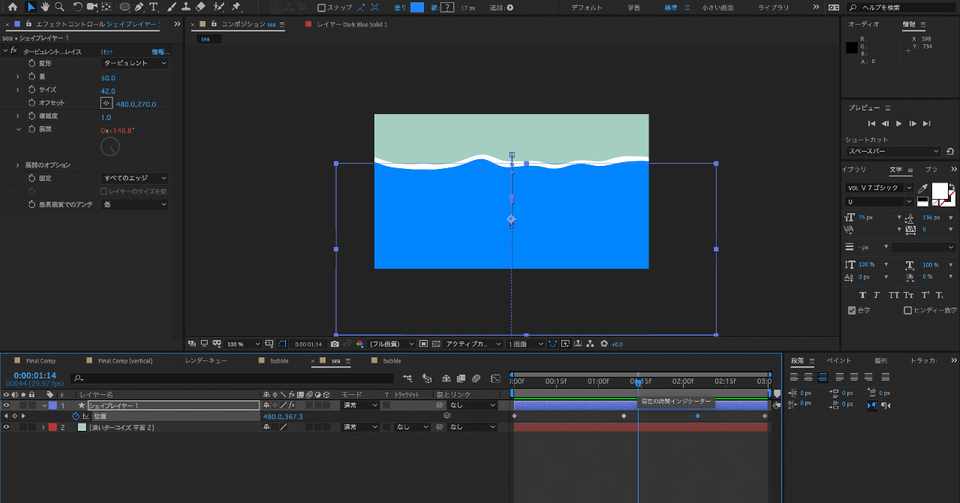Toggle the fx effect switch for Turbulent Displace
The width and height of the screenshot is (960, 503).
pyautogui.click(x=13, y=51)
